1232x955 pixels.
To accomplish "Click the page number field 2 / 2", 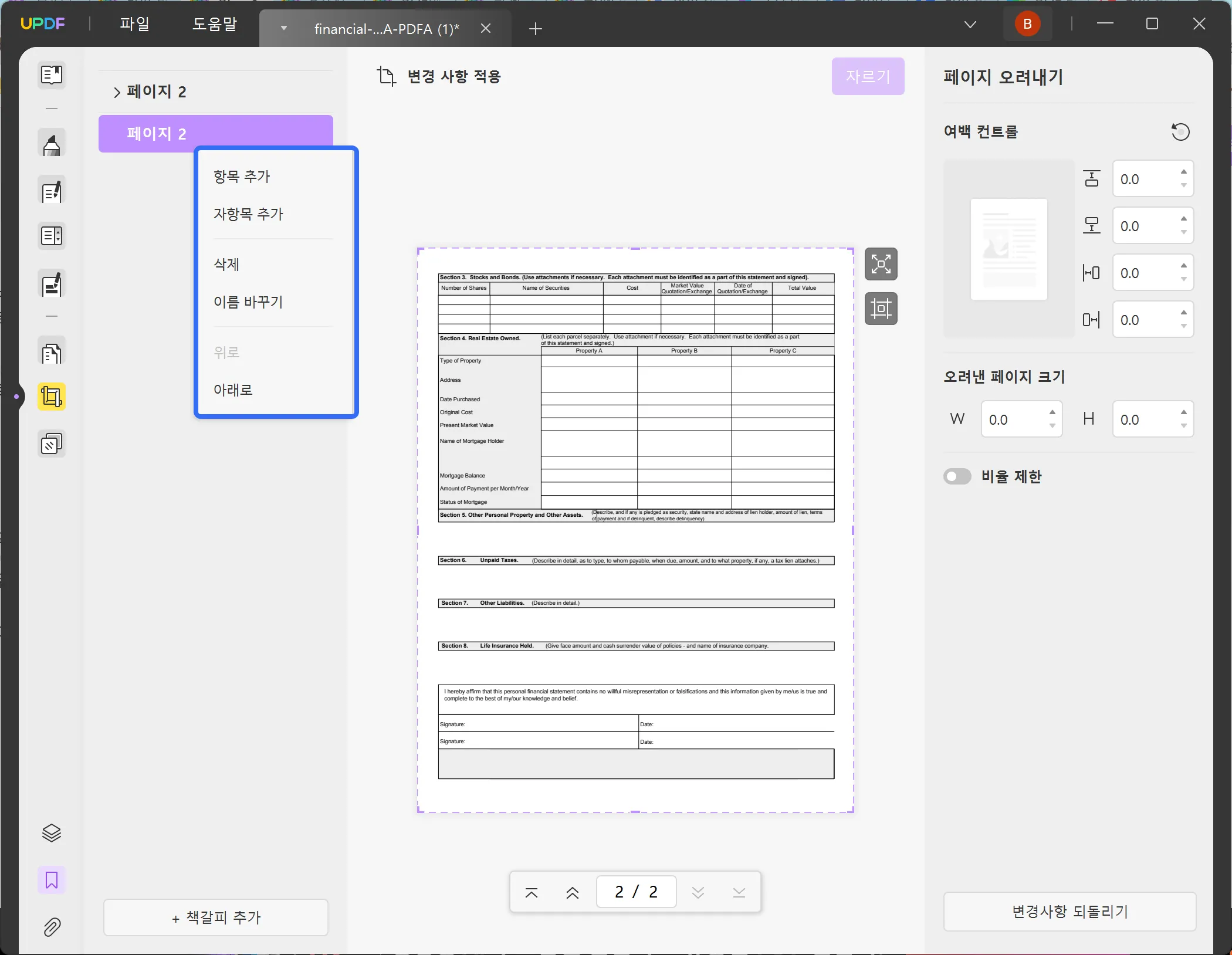I will click(636, 892).
